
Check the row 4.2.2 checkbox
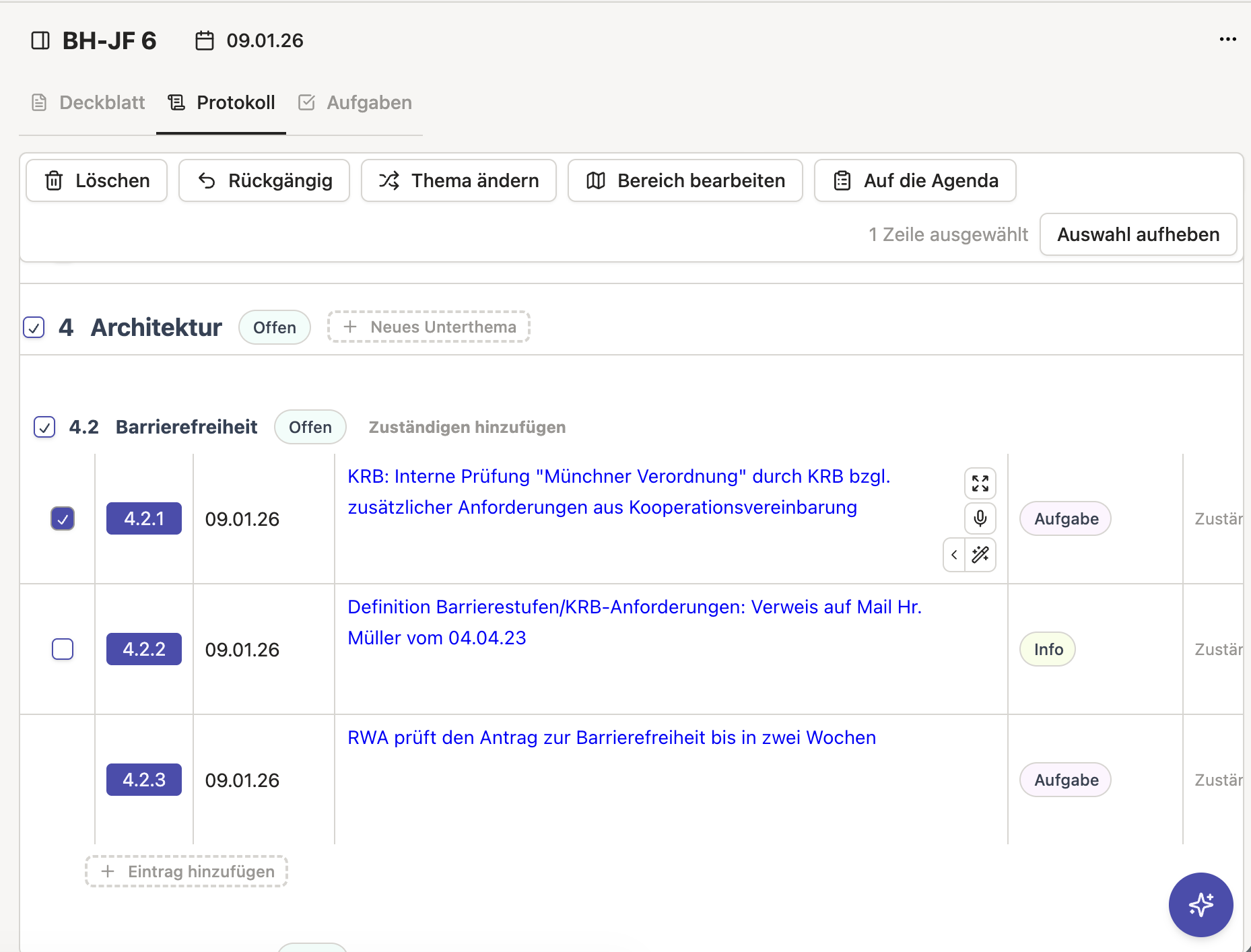point(63,649)
